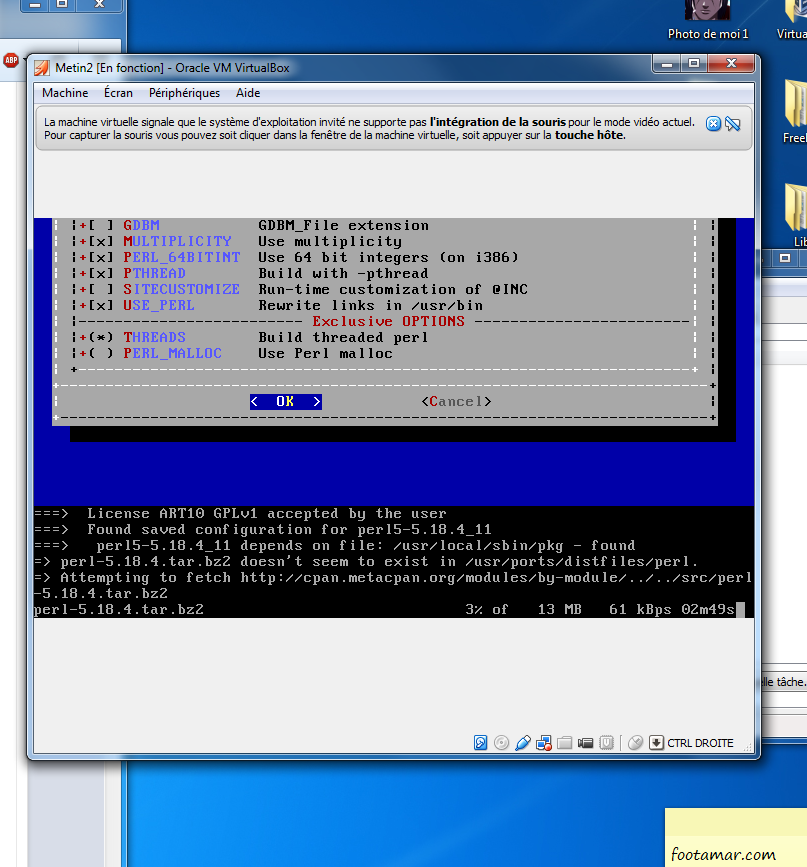This screenshot has height=867, width=807.
Task: Click the network adapters status icon
Action: [x=544, y=743]
